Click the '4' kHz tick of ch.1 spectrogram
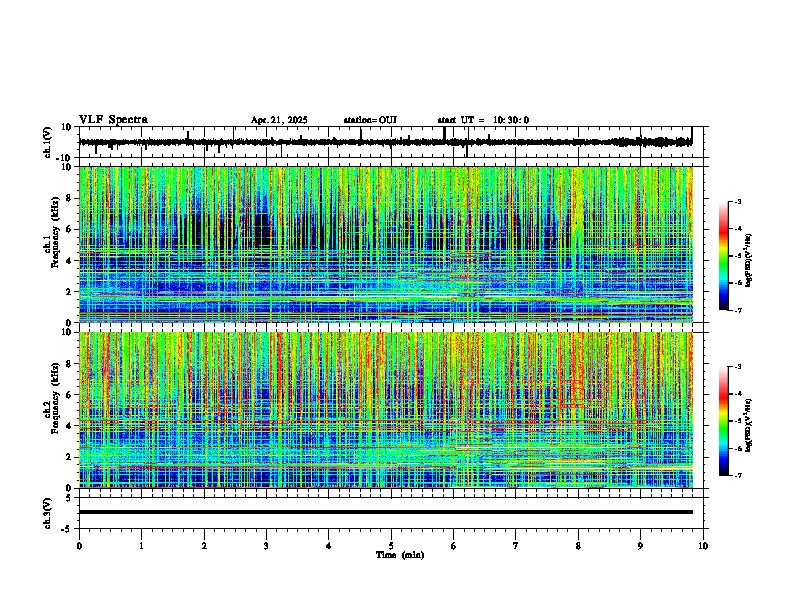 point(70,261)
